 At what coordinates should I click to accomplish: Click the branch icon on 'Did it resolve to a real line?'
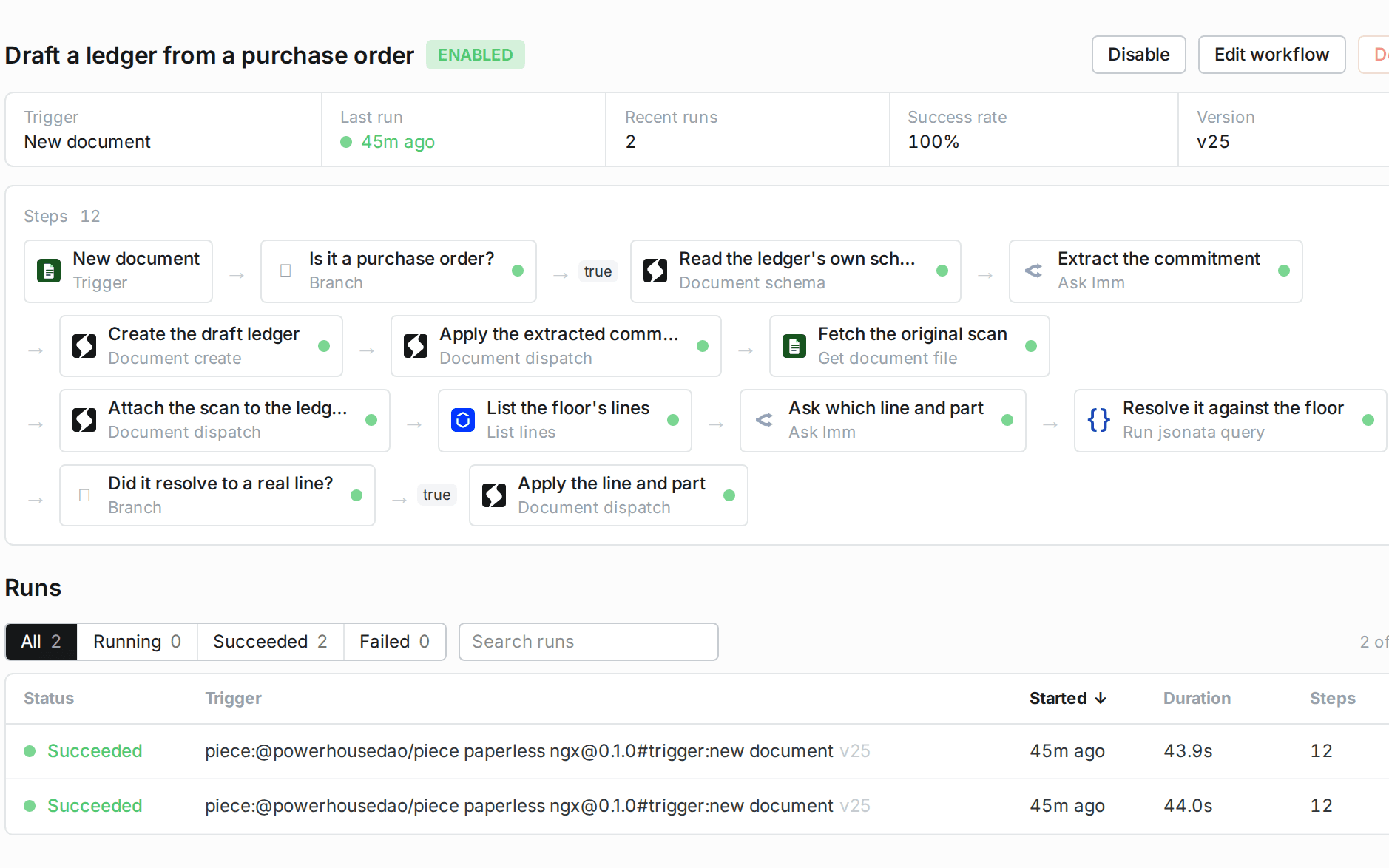(x=84, y=495)
